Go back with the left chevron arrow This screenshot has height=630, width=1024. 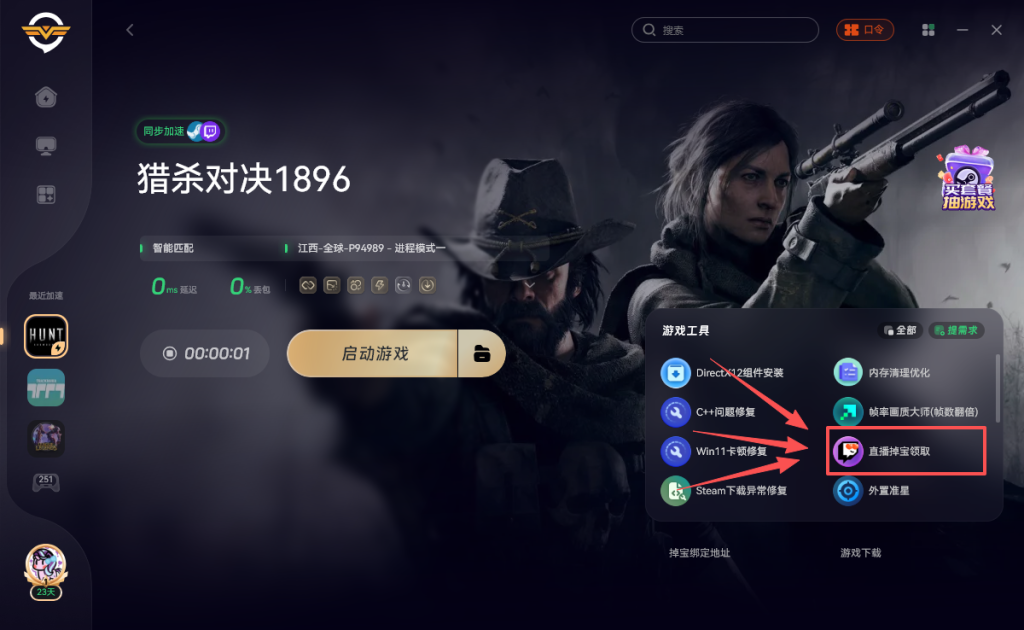(130, 30)
